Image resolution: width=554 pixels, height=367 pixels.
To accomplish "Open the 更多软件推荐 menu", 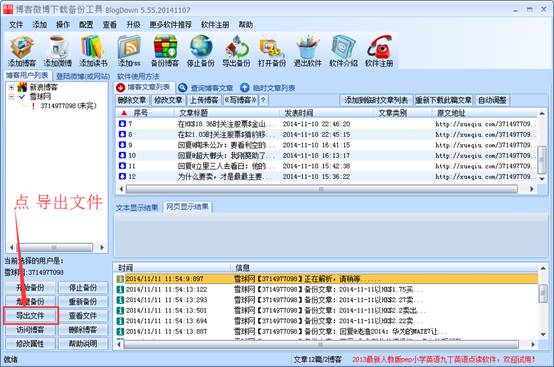I will pyautogui.click(x=171, y=25).
